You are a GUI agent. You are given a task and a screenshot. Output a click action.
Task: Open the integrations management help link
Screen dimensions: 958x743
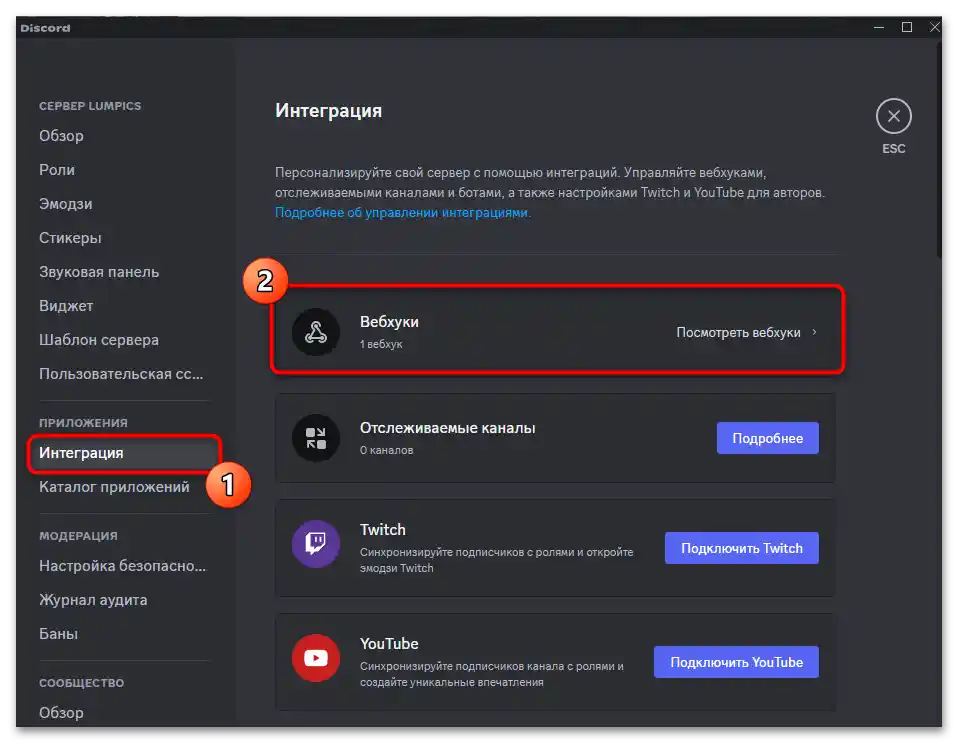402,213
